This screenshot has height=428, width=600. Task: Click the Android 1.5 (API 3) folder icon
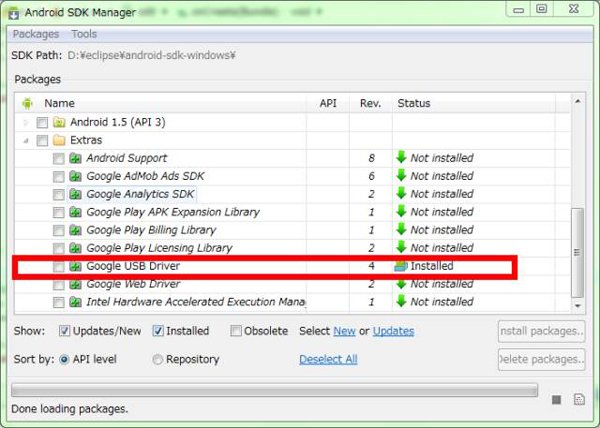click(59, 122)
